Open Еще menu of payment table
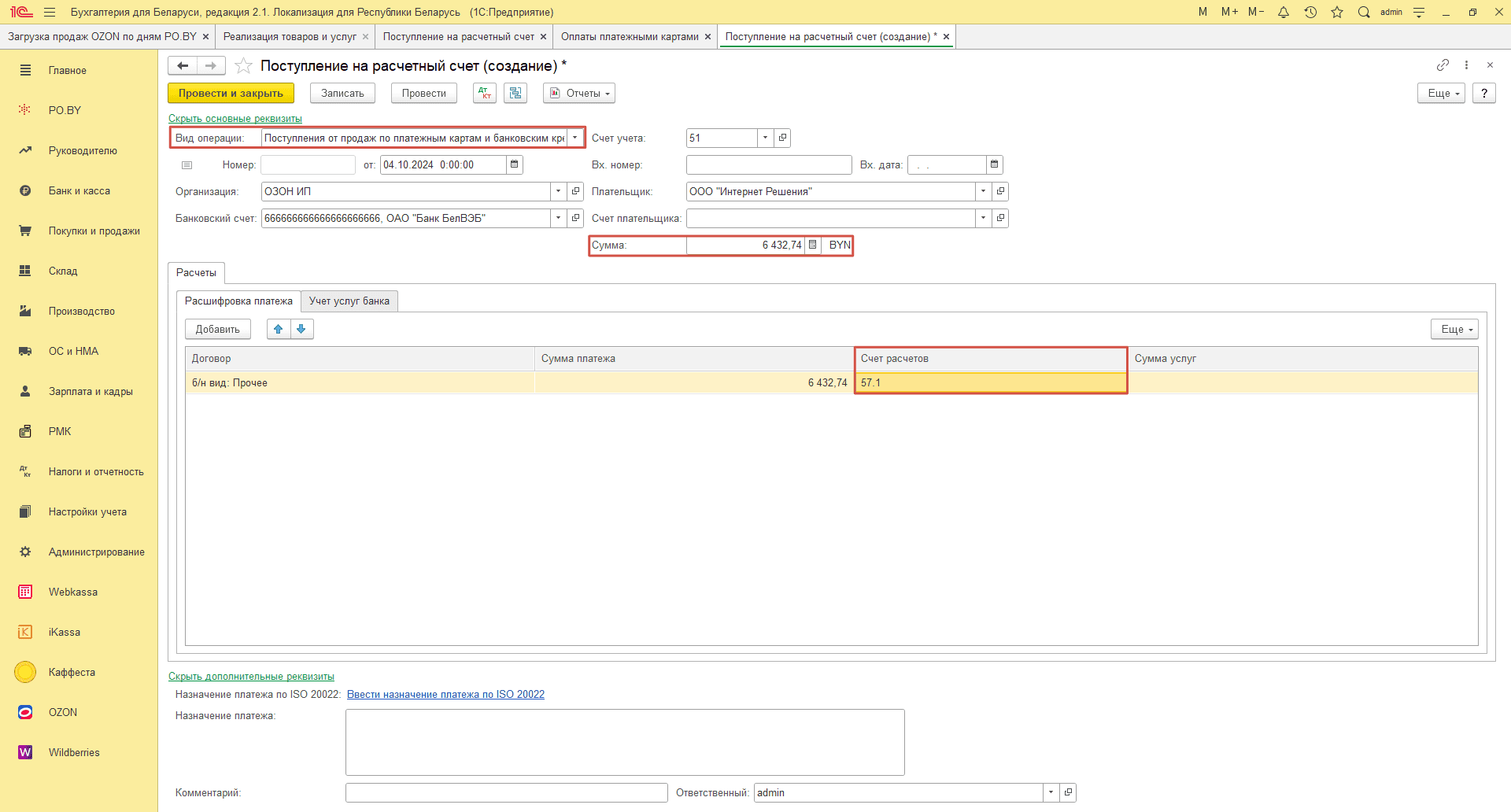The width and height of the screenshot is (1511, 812). [x=1454, y=329]
